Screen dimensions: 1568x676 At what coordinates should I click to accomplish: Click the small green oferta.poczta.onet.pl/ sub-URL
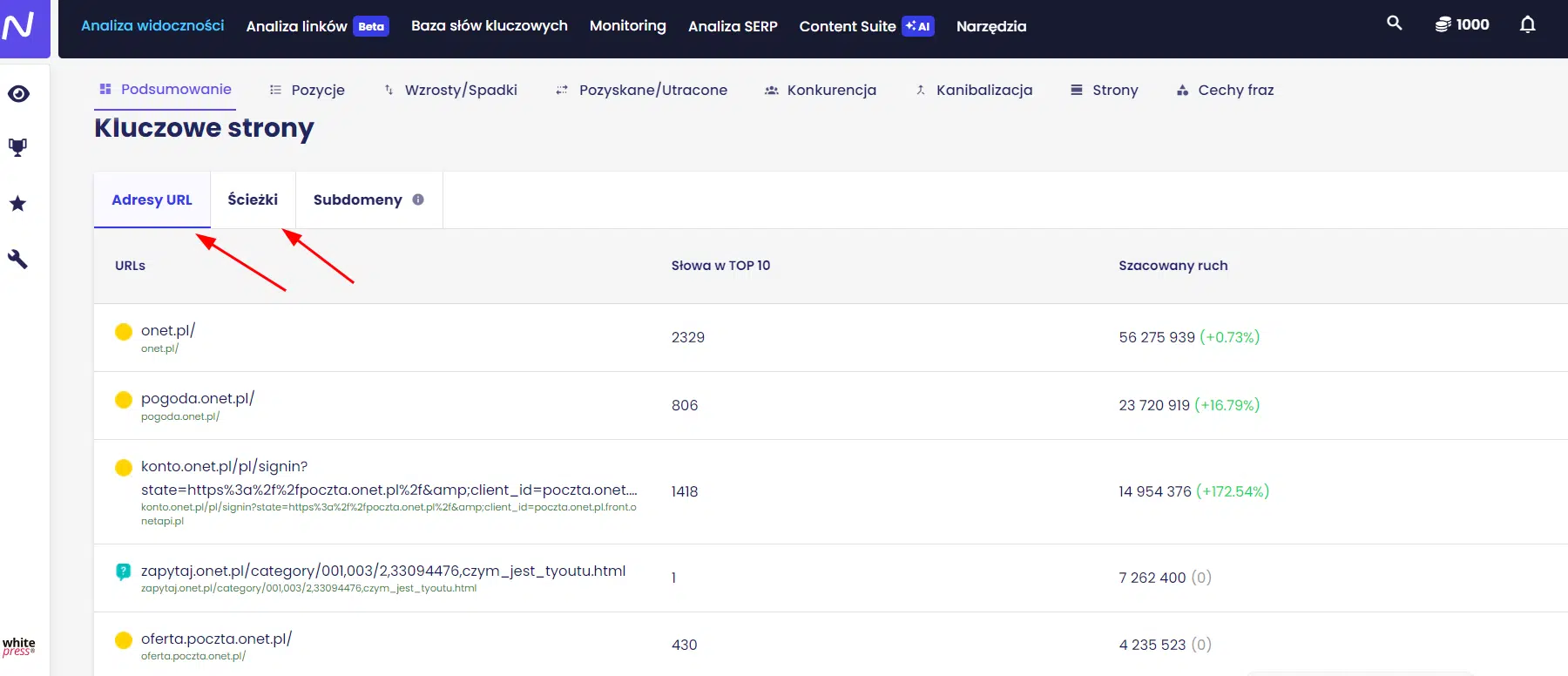[x=193, y=656]
